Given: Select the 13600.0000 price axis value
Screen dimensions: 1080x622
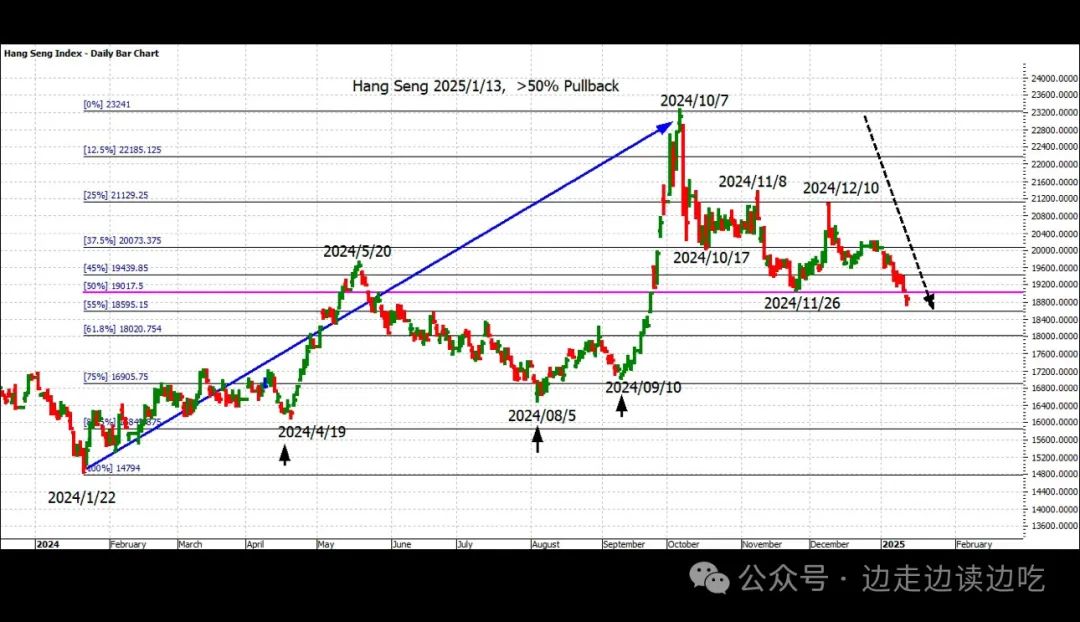Looking at the screenshot, I should 1055,526.
